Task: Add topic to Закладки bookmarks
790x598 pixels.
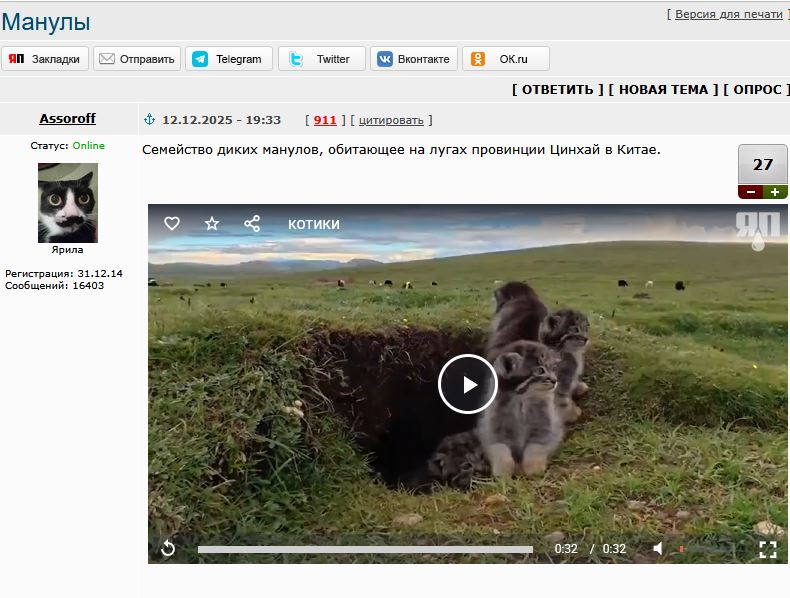Action: point(45,59)
